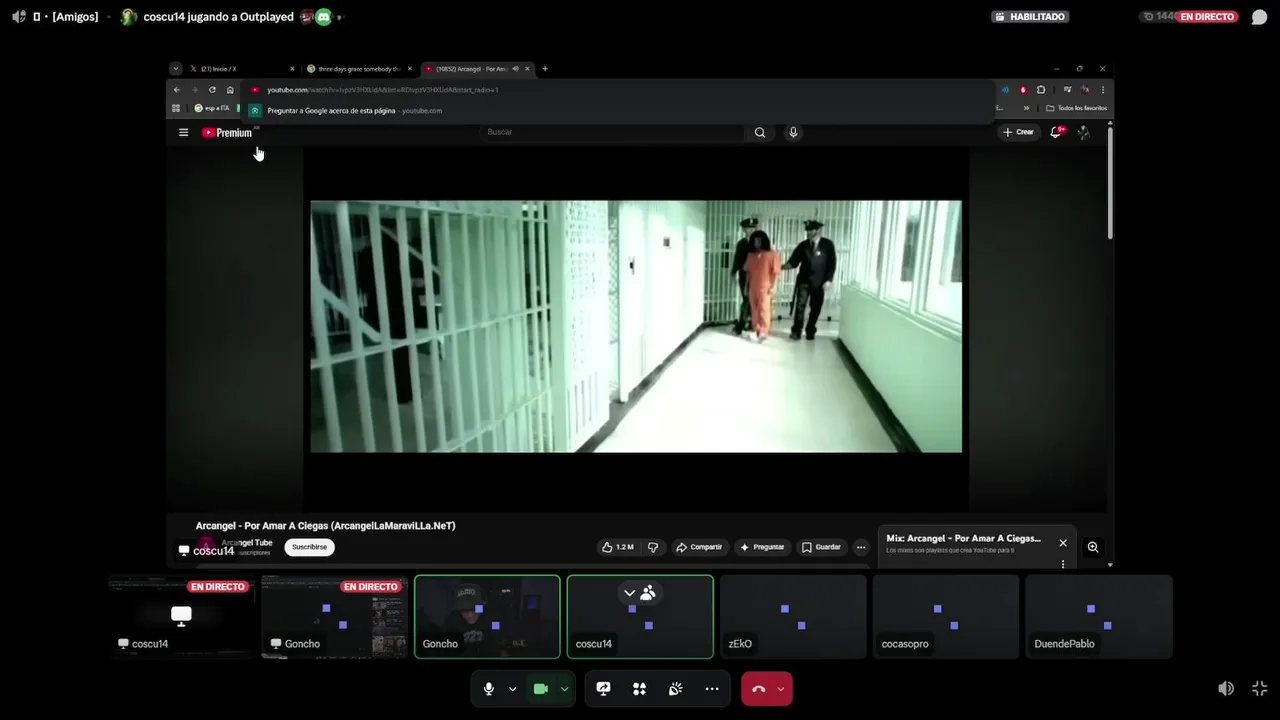
Task: Click the EN DIRECTO indicator top right
Action: point(1207,17)
